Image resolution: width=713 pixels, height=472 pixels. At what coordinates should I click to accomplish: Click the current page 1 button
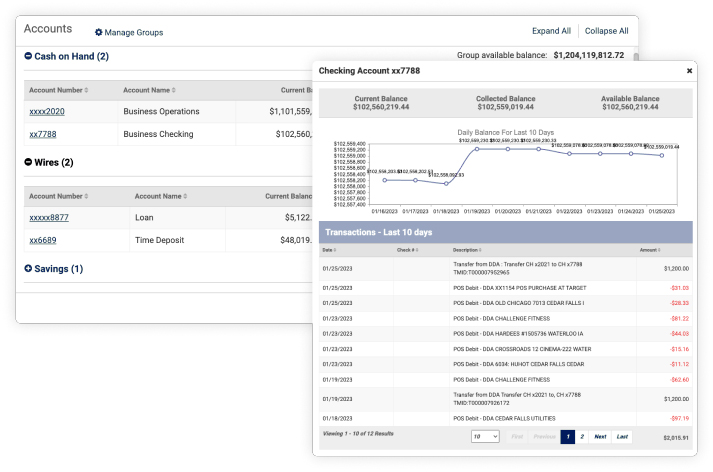click(567, 437)
